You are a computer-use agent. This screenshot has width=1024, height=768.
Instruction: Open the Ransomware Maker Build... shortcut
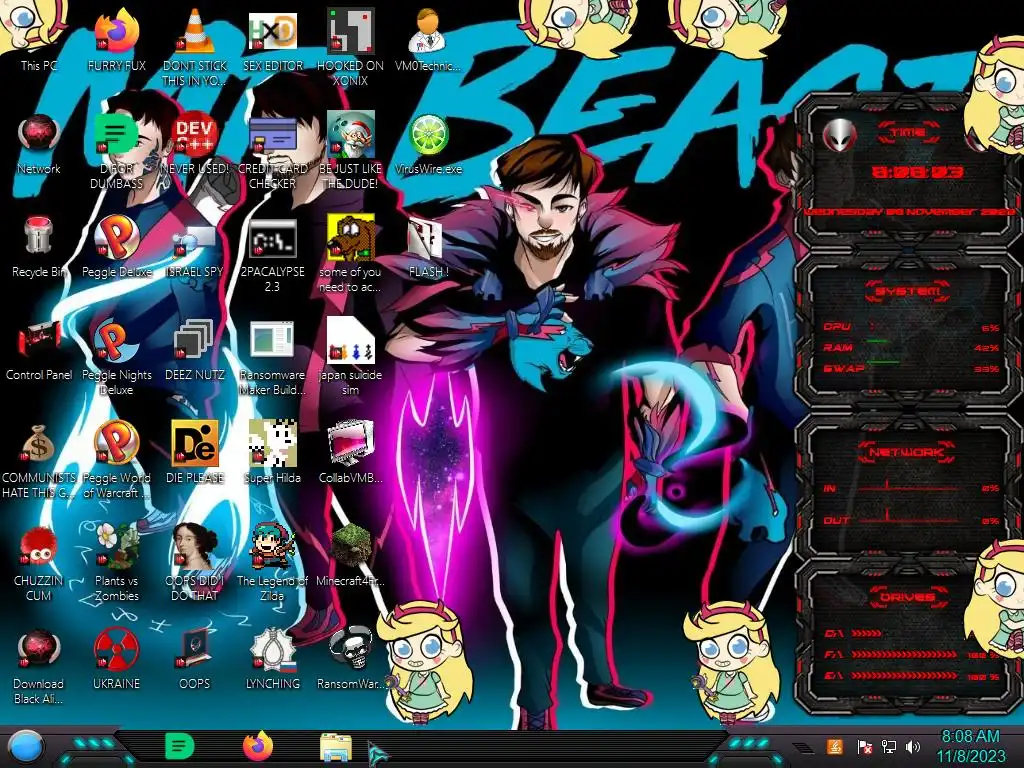272,357
